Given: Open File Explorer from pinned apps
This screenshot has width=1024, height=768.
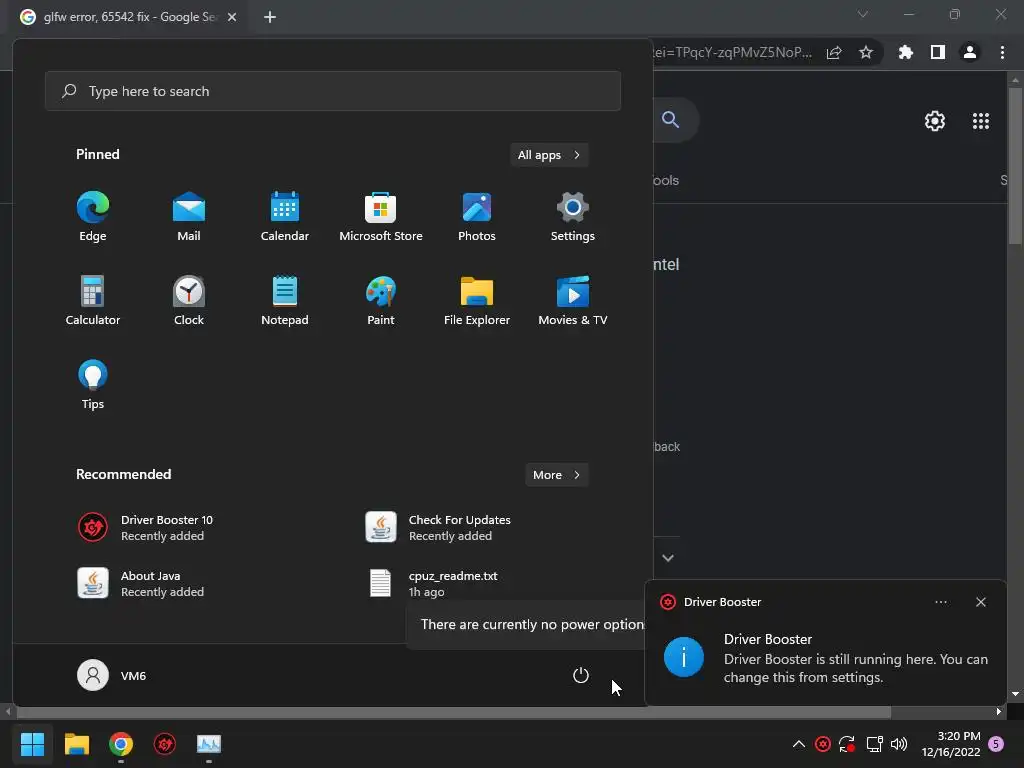Looking at the screenshot, I should (x=477, y=301).
